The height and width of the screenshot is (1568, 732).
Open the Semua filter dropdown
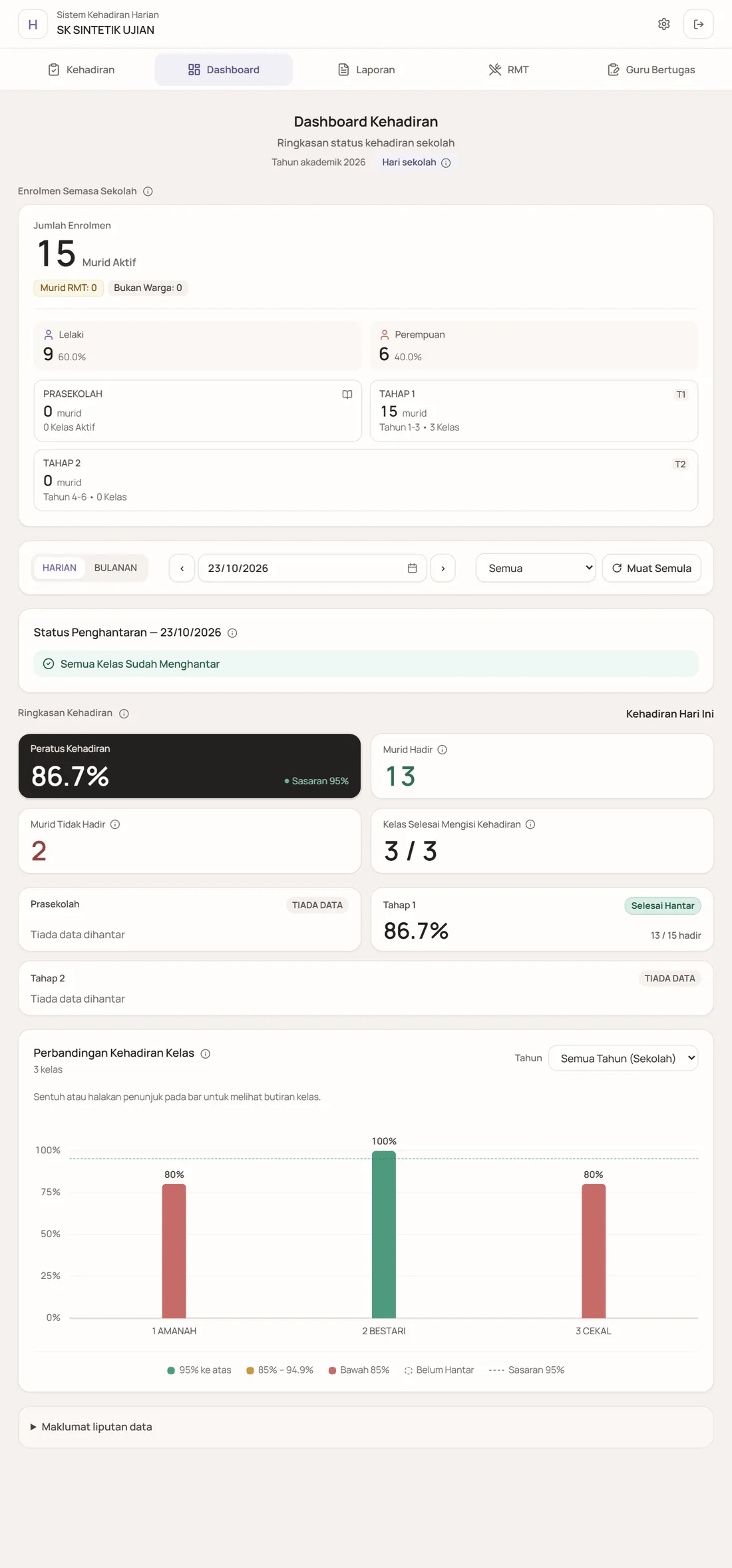pos(536,568)
